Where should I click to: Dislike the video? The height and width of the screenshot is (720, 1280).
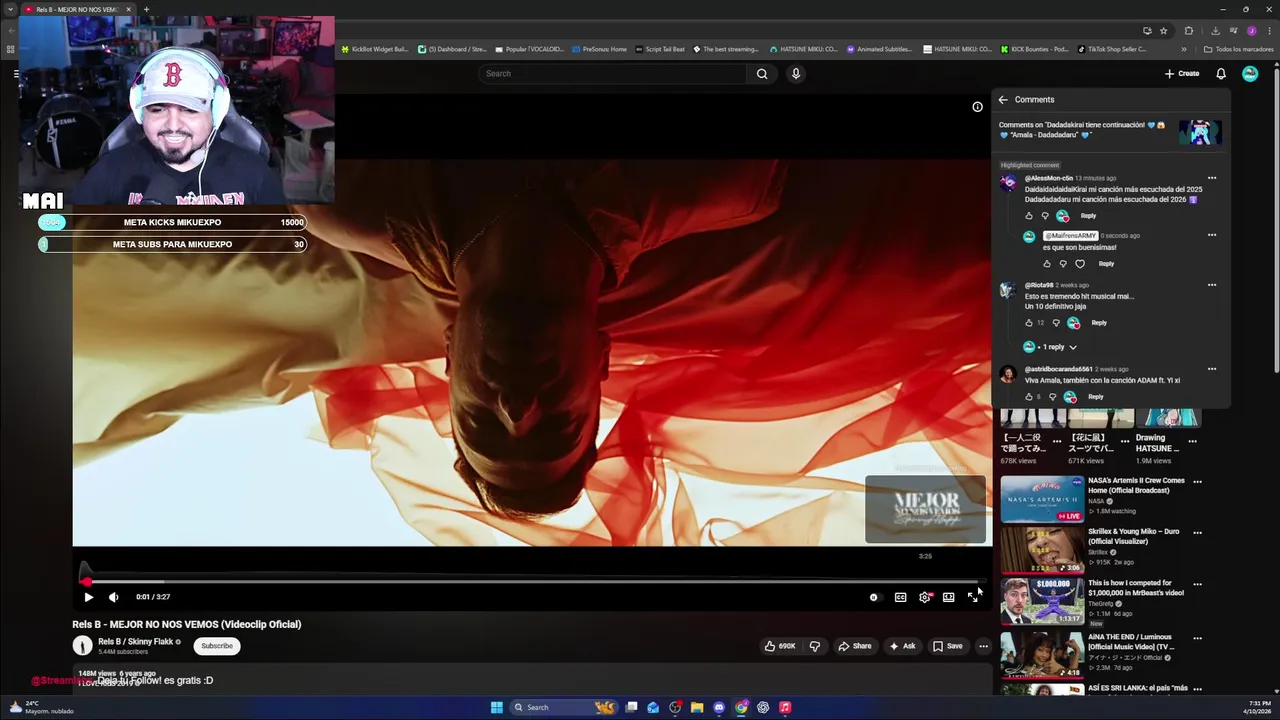pyautogui.click(x=814, y=646)
